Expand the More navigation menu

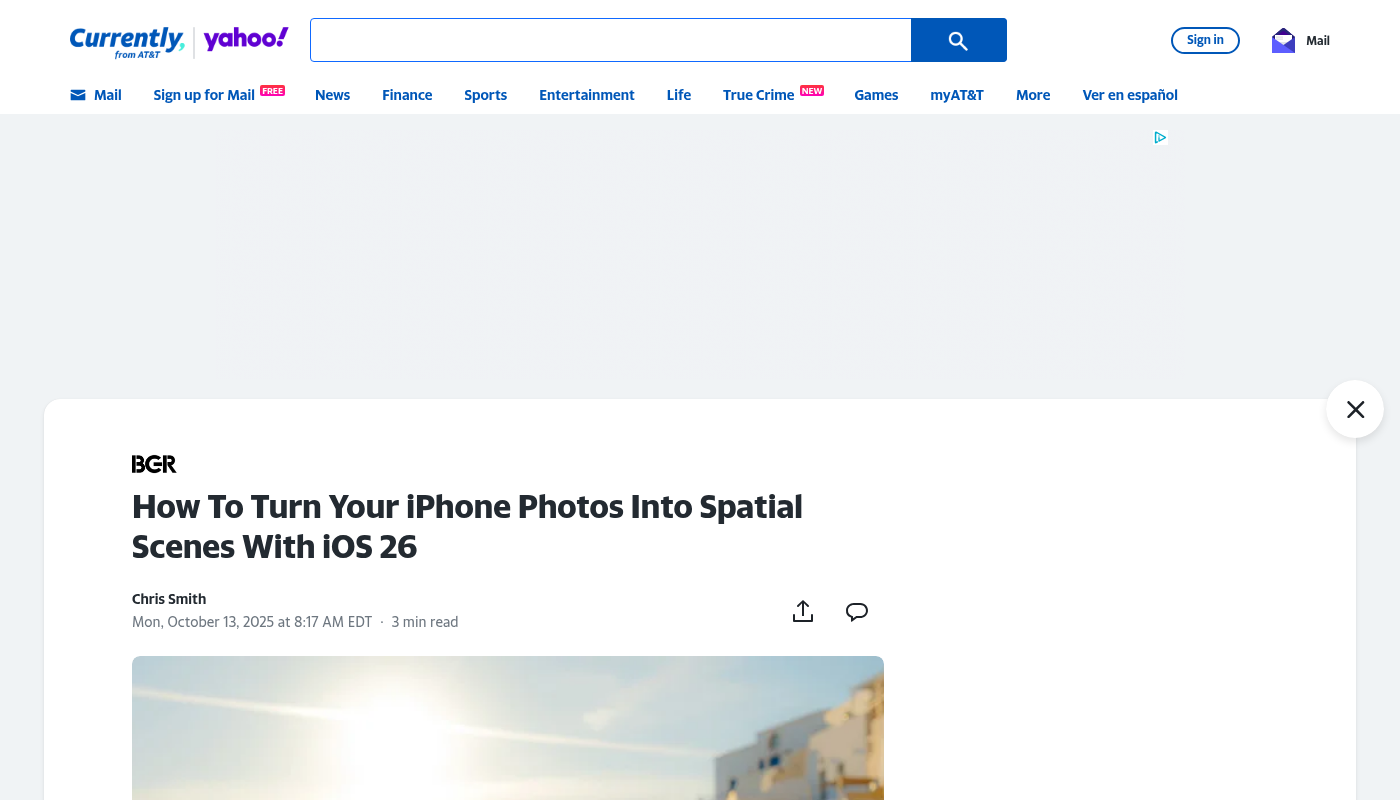pos(1032,95)
